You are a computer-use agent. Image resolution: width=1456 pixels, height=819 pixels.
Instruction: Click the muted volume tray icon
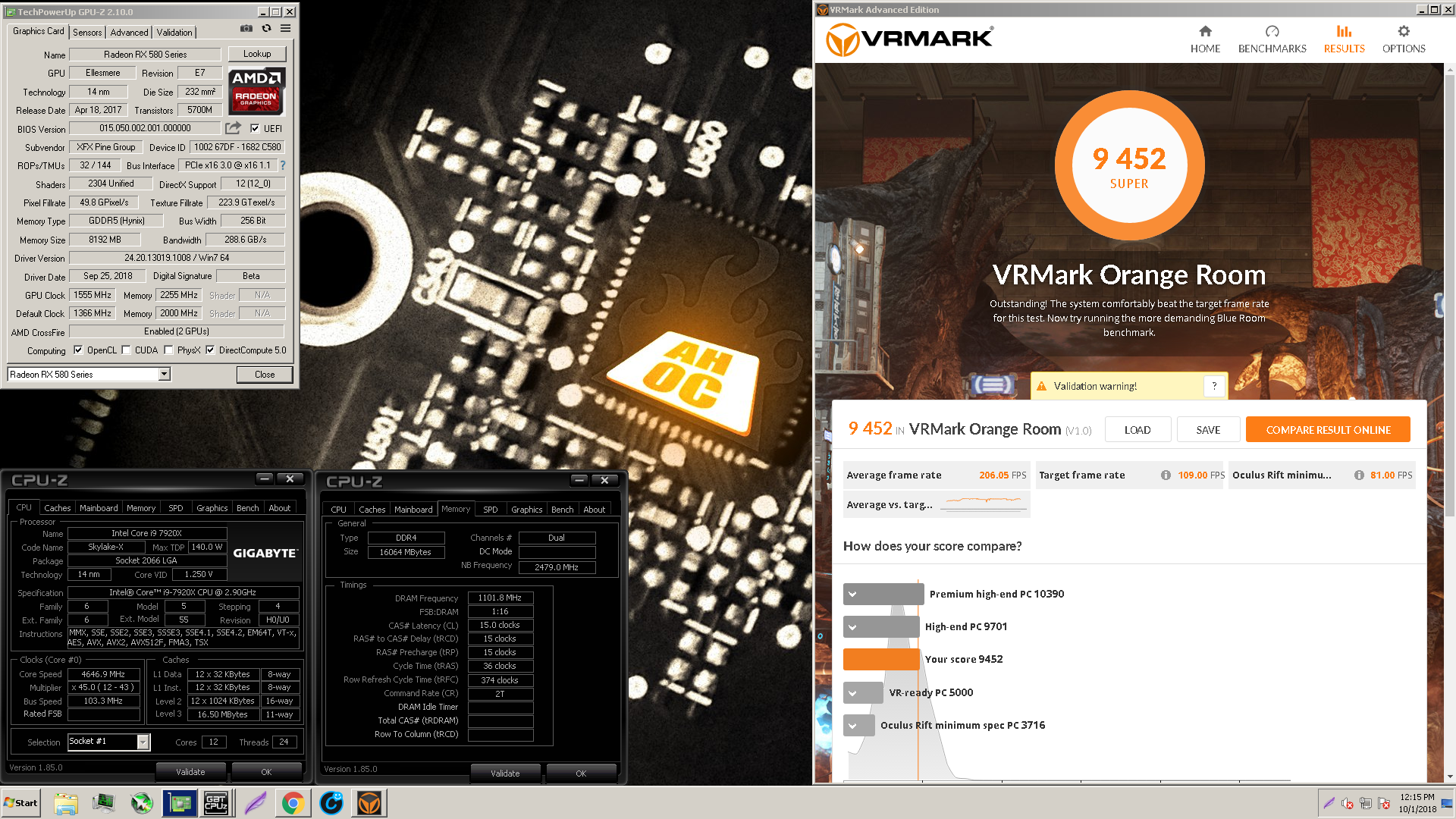[1347, 804]
